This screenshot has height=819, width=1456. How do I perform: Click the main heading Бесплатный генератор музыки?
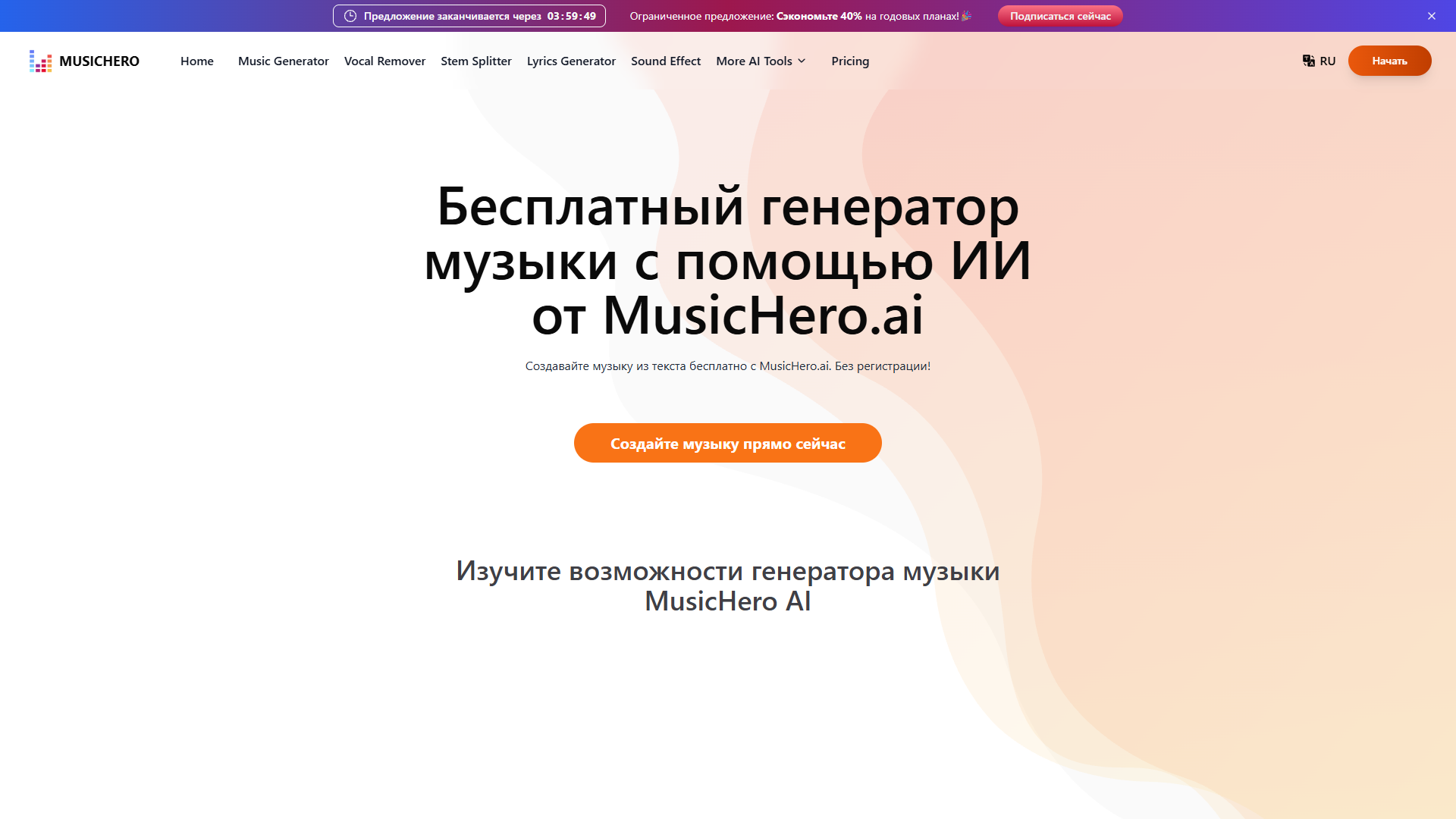tap(728, 260)
